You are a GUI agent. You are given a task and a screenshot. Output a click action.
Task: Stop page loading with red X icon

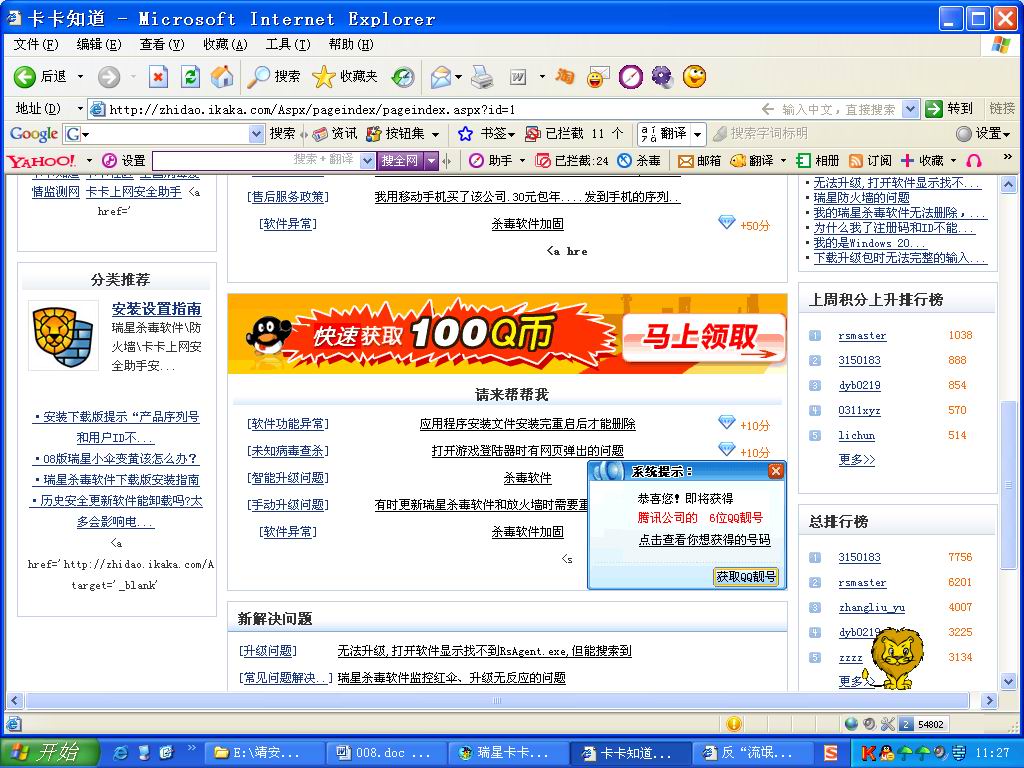click(158, 77)
